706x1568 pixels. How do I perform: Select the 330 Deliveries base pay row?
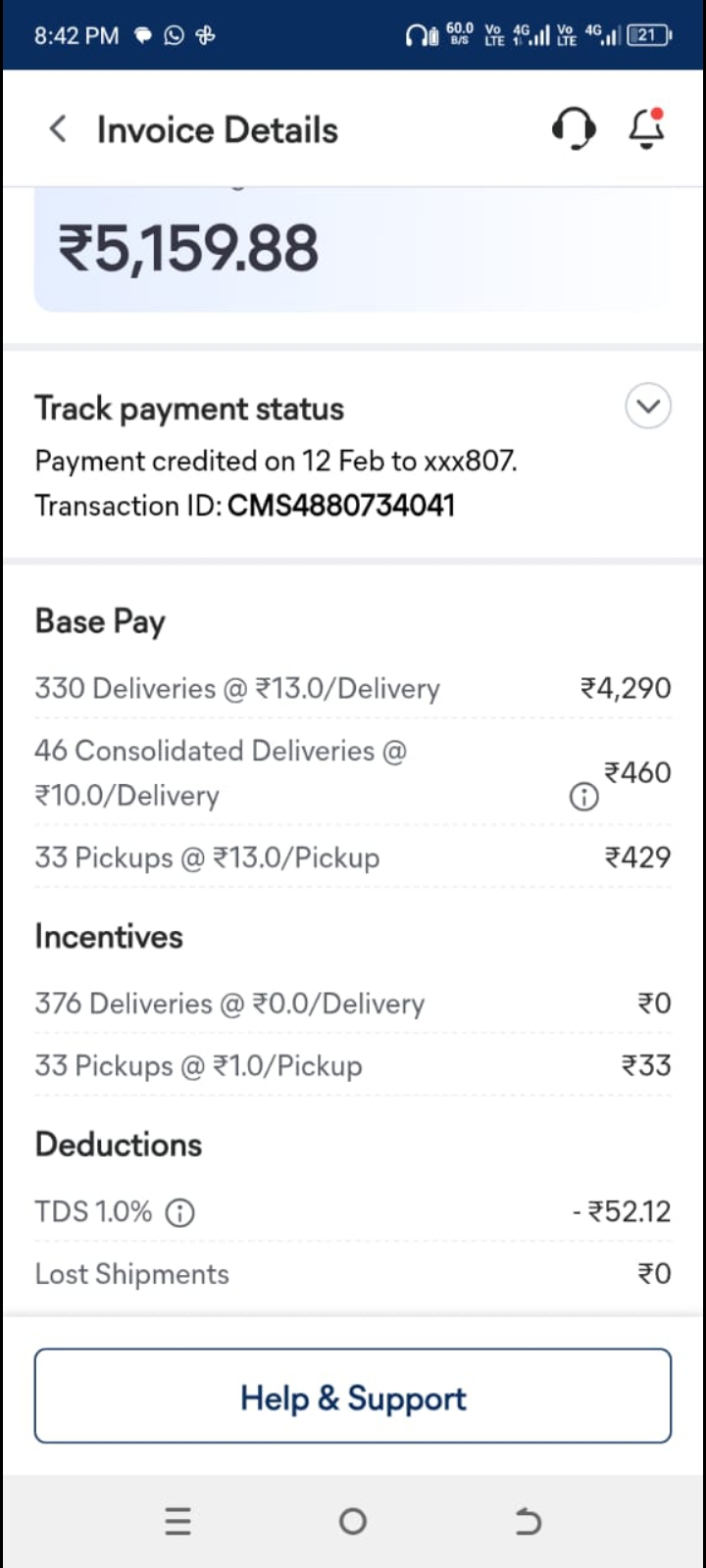353,688
